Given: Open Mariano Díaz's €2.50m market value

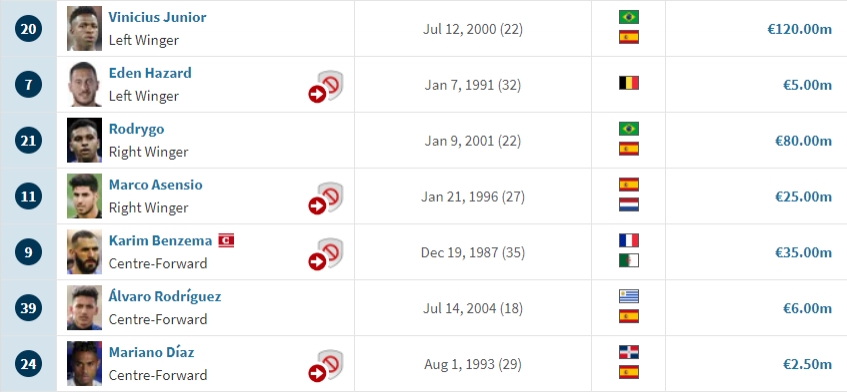Looking at the screenshot, I should (x=807, y=364).
